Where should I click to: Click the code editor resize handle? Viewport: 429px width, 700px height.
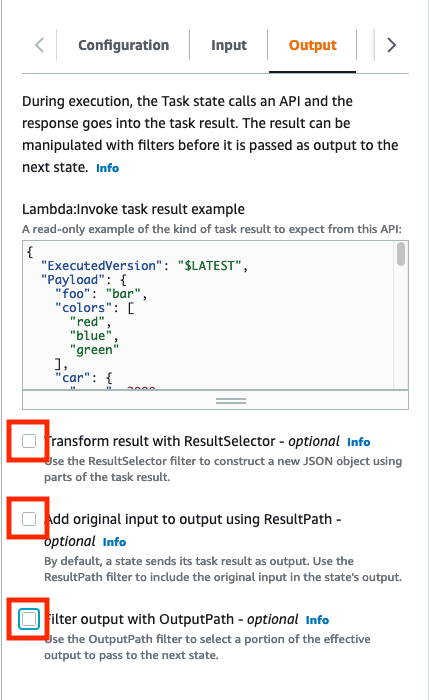pos(231,400)
